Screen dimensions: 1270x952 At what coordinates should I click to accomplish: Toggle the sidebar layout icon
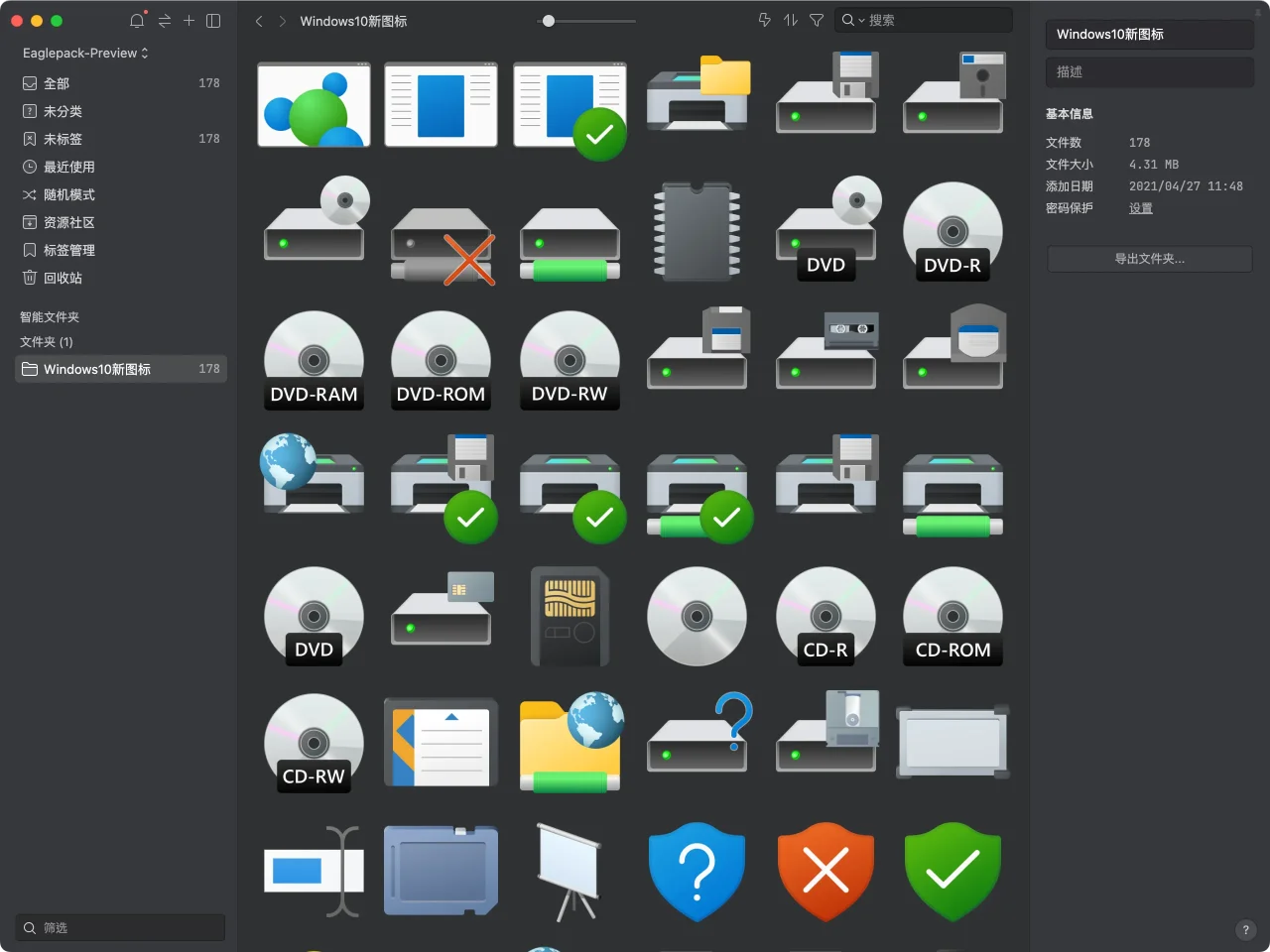click(x=213, y=21)
